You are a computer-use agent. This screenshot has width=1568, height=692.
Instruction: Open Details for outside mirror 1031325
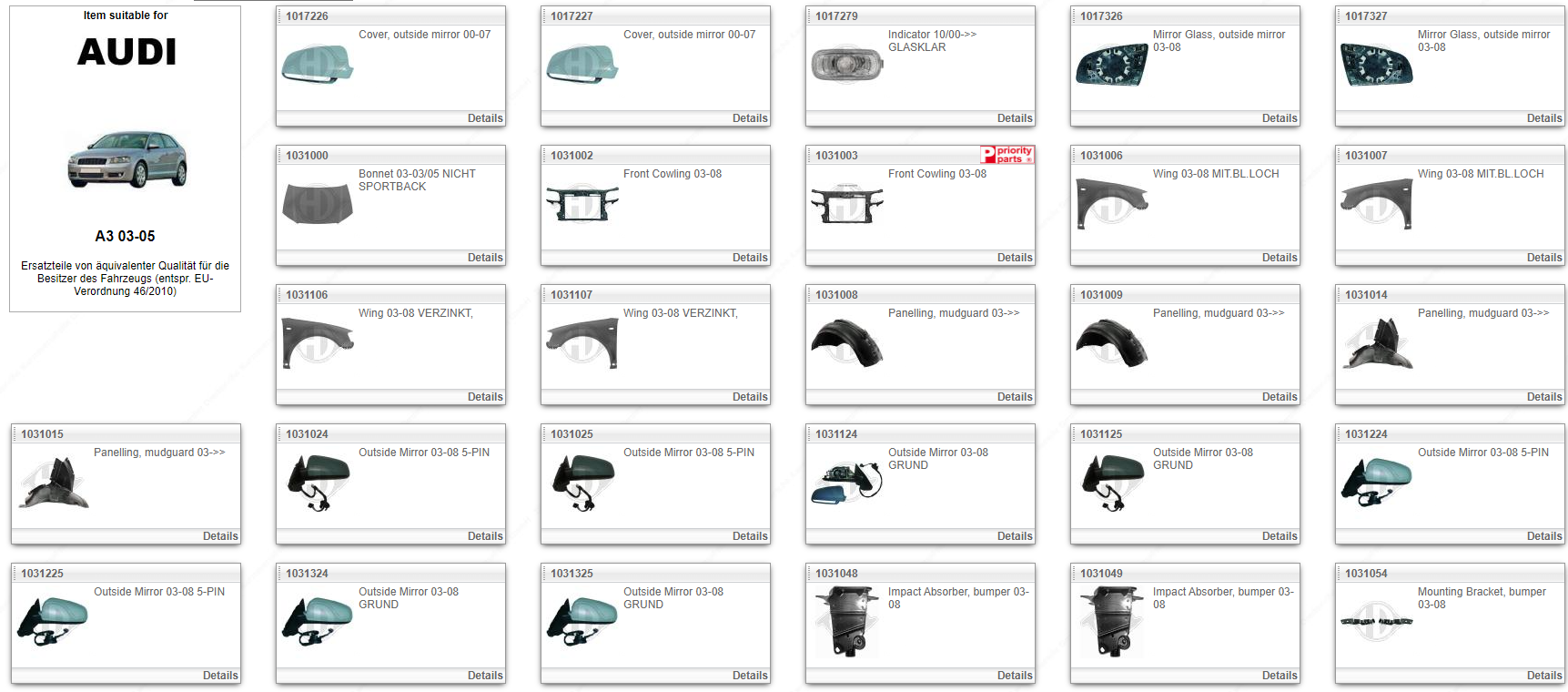coord(750,676)
